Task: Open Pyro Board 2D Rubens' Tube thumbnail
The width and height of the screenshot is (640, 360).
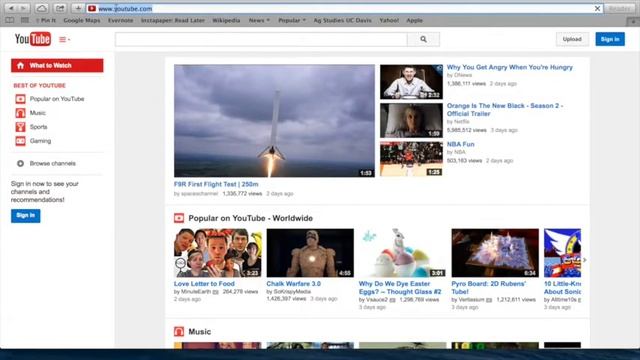Action: 495,253
